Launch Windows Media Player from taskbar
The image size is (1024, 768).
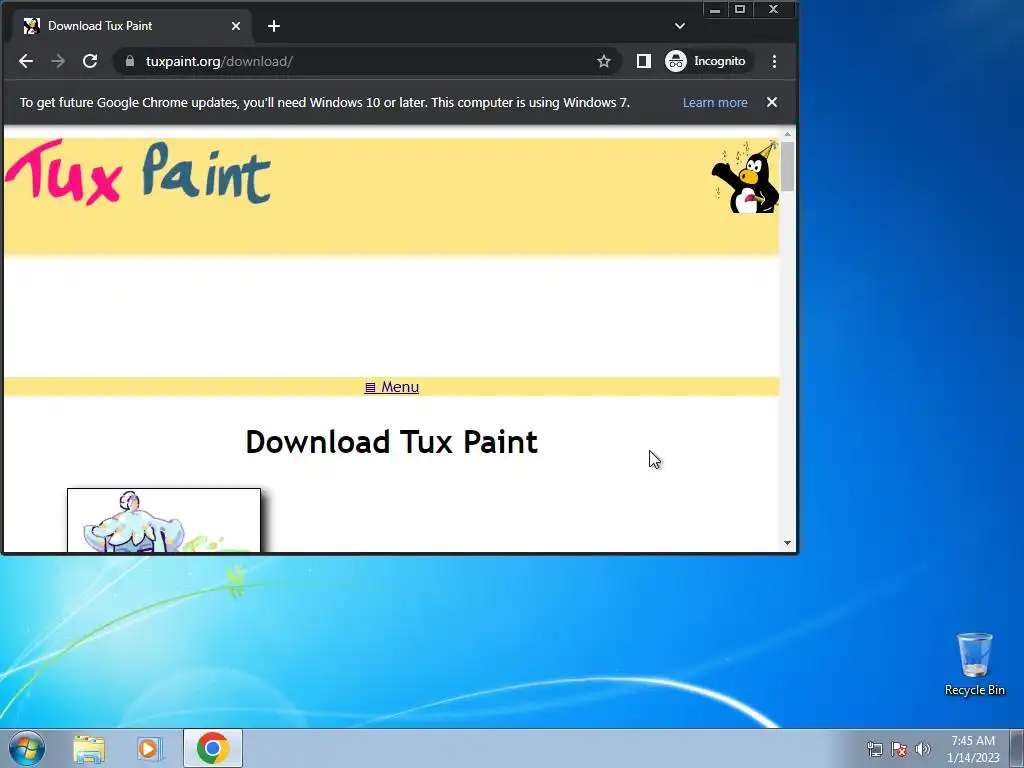point(149,749)
